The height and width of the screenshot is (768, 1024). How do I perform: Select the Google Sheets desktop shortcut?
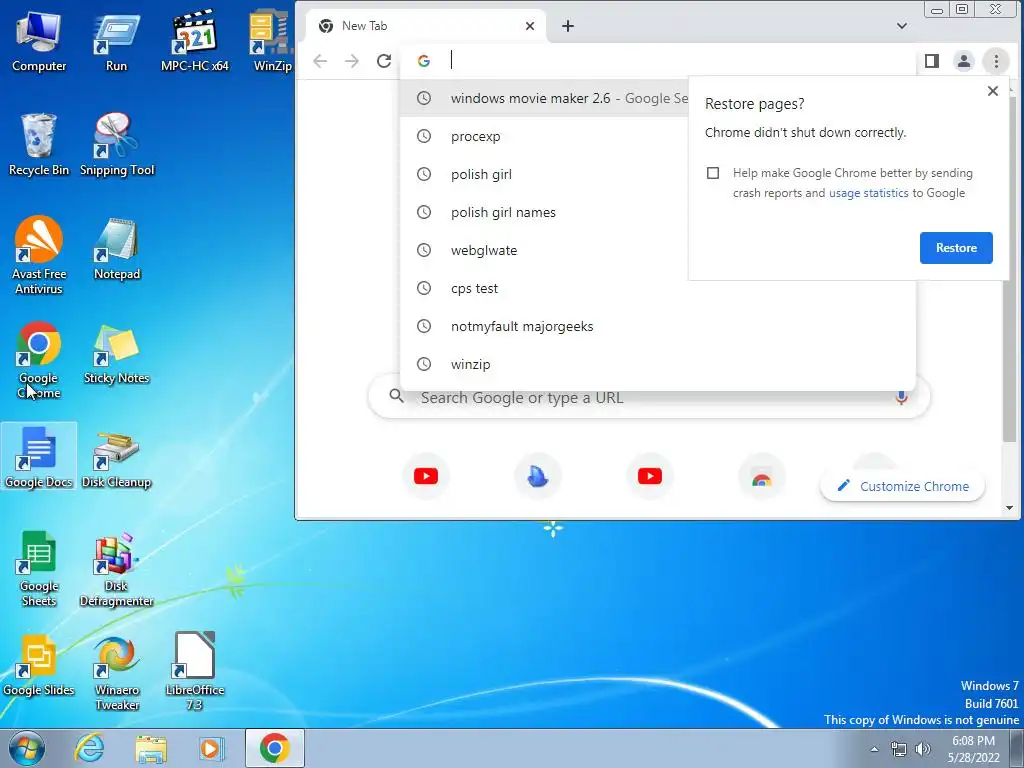coord(39,568)
